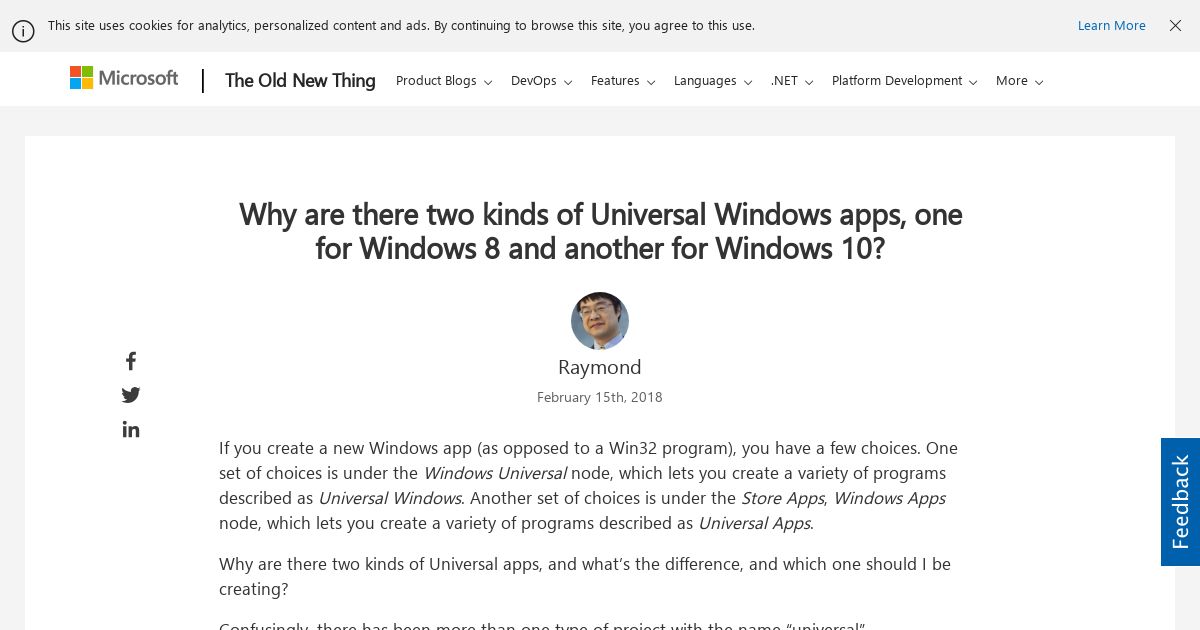This screenshot has height=630, width=1200.
Task: Expand the Features menu
Action: coord(623,81)
